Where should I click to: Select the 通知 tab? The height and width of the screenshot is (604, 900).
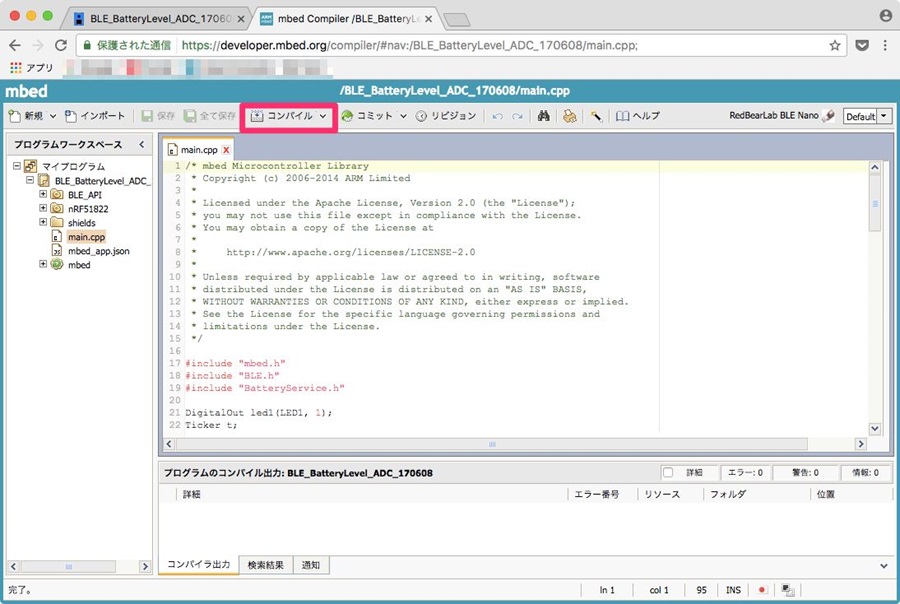tap(311, 565)
